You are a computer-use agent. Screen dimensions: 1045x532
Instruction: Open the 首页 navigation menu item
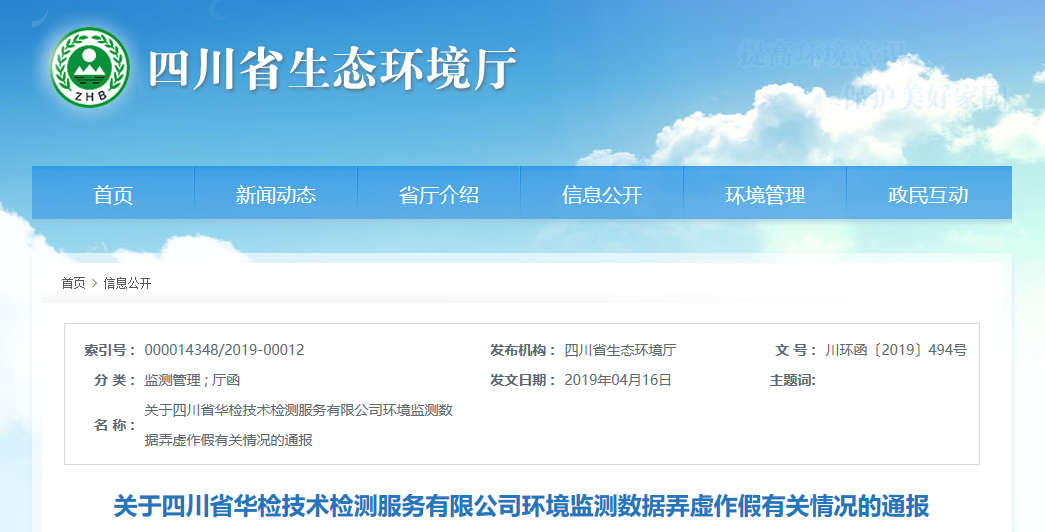pos(113,195)
